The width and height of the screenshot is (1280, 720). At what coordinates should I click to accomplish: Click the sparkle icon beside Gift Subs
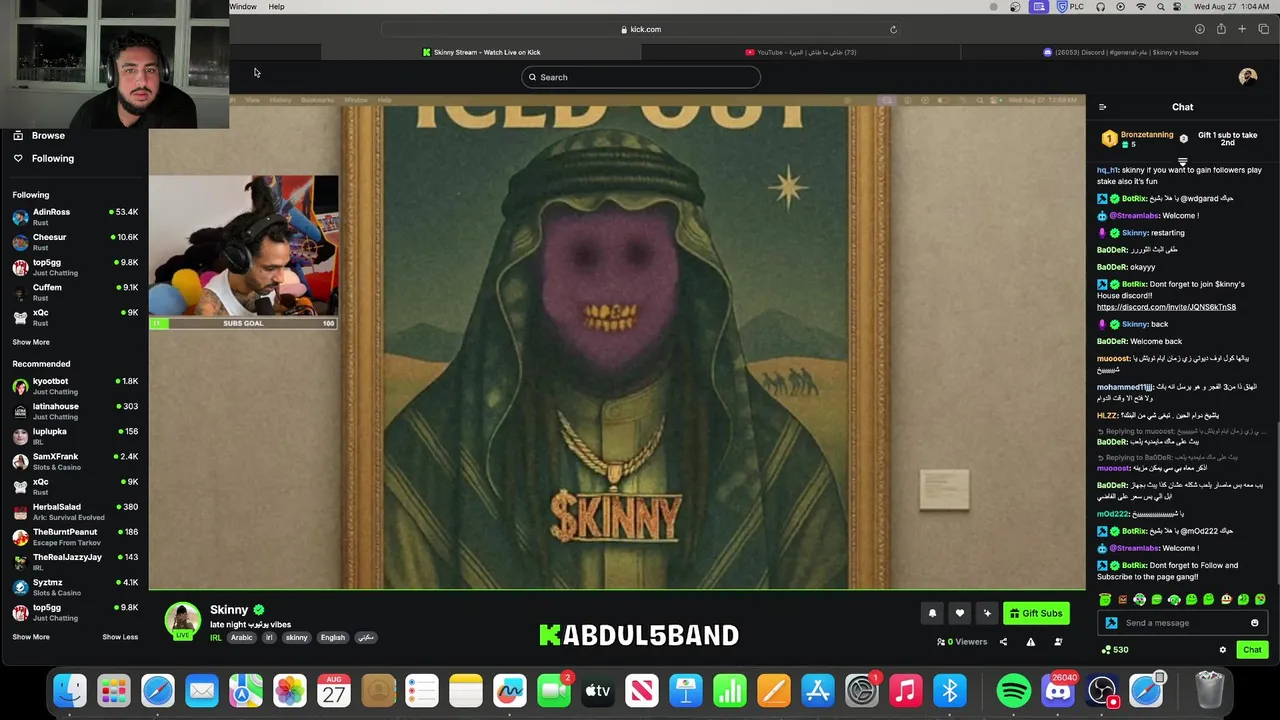click(x=987, y=613)
